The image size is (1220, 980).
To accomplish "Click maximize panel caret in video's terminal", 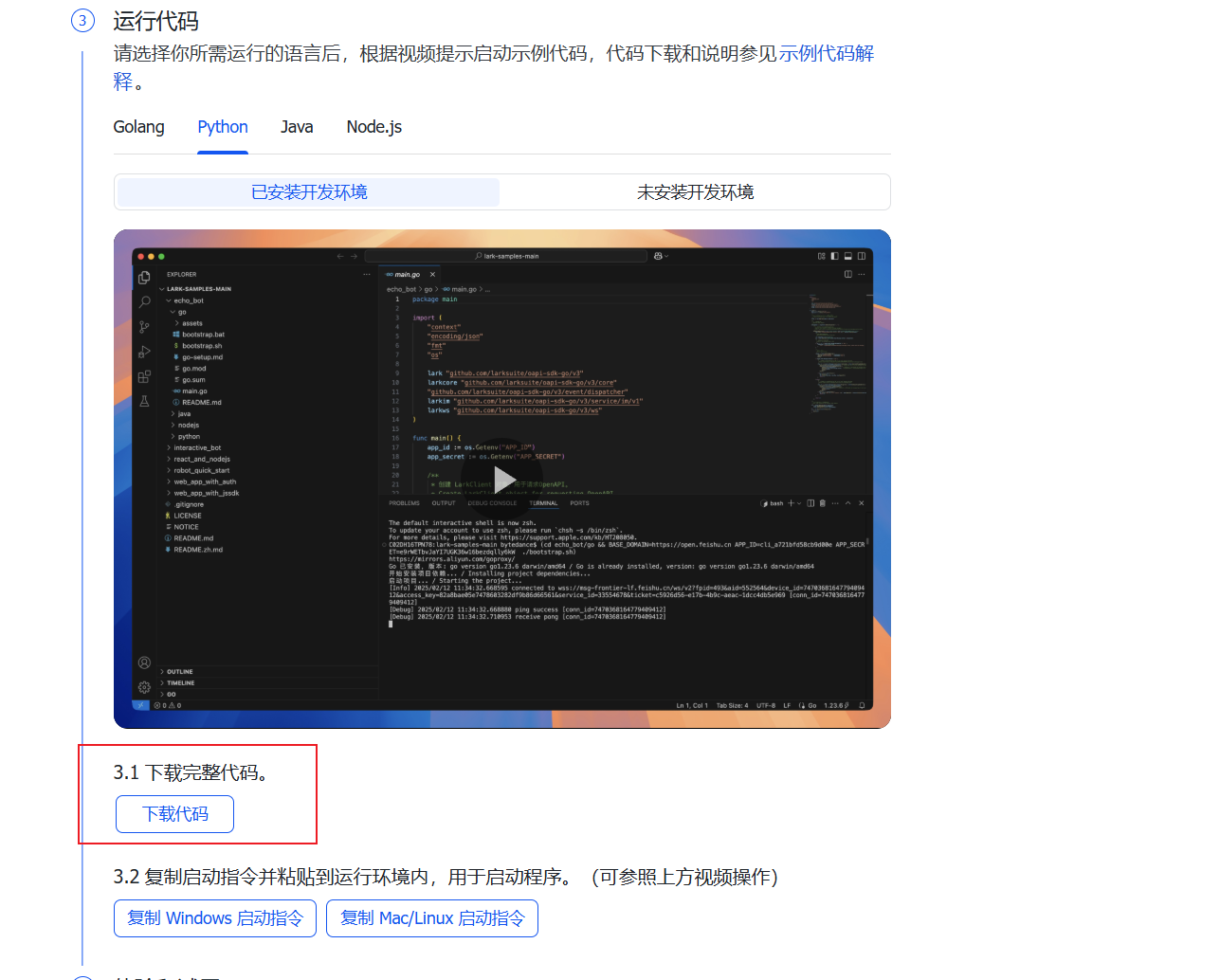I will [847, 503].
